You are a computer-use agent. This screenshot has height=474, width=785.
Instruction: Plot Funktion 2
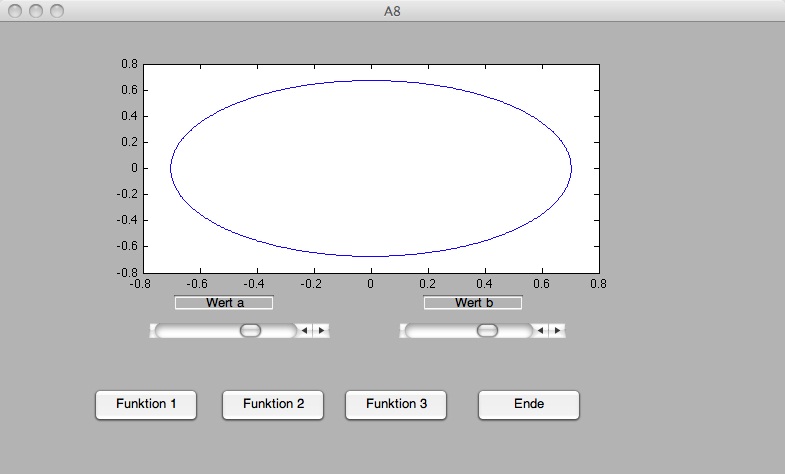pyautogui.click(x=273, y=404)
